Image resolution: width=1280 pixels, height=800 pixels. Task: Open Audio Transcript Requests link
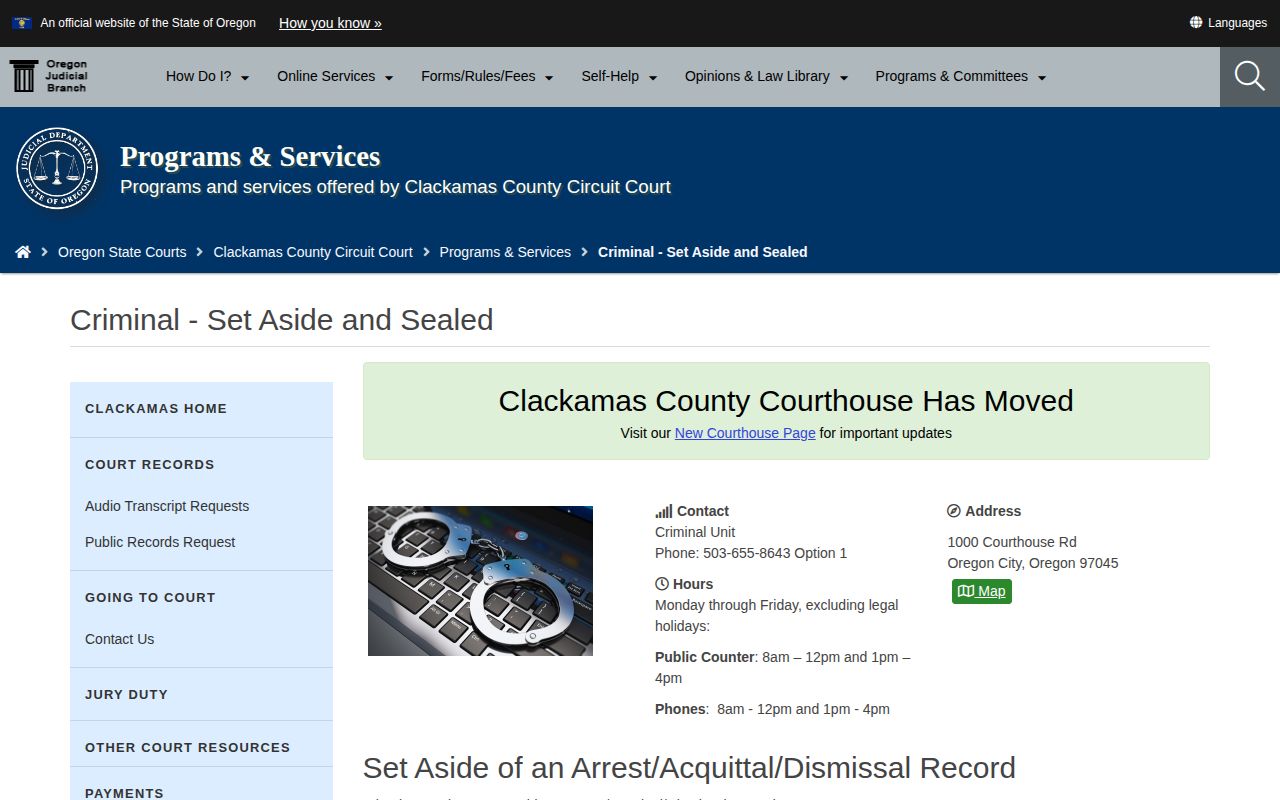[x=167, y=506]
